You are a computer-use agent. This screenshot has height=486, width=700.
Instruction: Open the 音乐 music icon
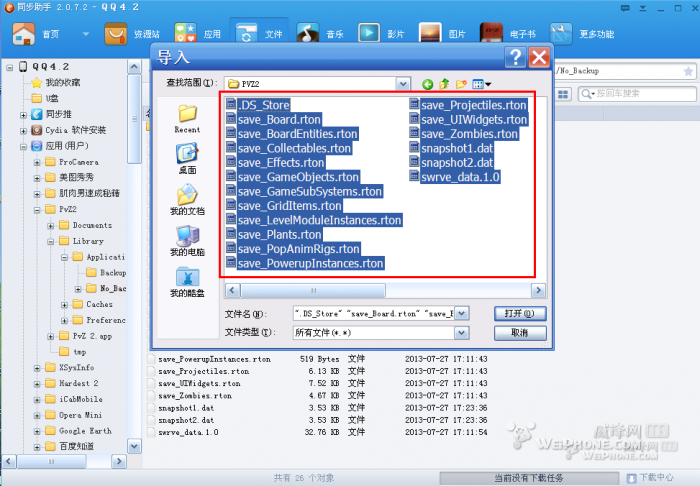308,34
